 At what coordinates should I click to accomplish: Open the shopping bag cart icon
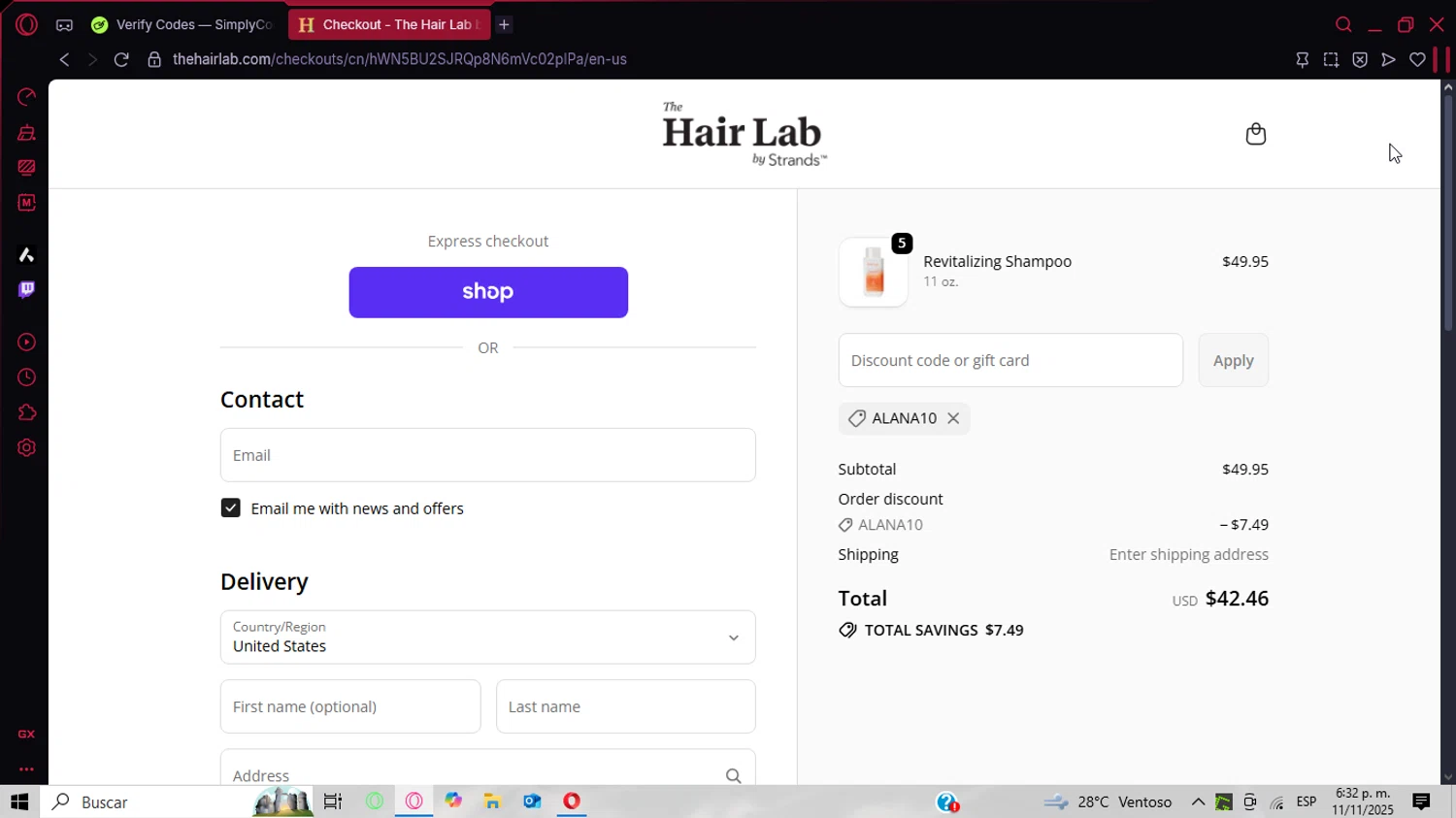click(1255, 134)
